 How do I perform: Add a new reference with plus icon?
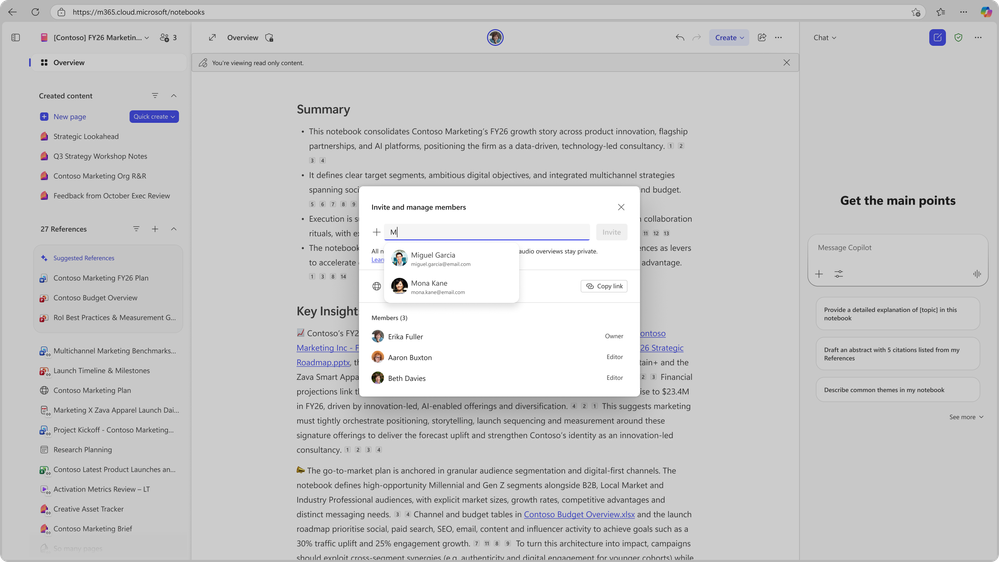(155, 229)
